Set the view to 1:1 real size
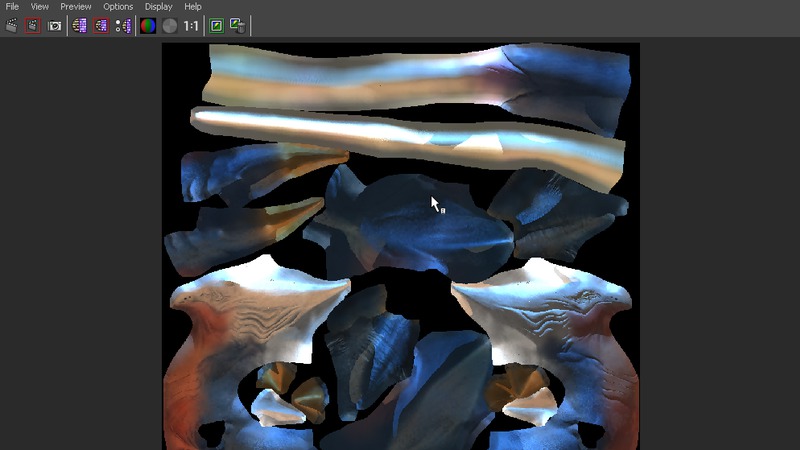Image resolution: width=800 pixels, height=450 pixels. tap(191, 26)
